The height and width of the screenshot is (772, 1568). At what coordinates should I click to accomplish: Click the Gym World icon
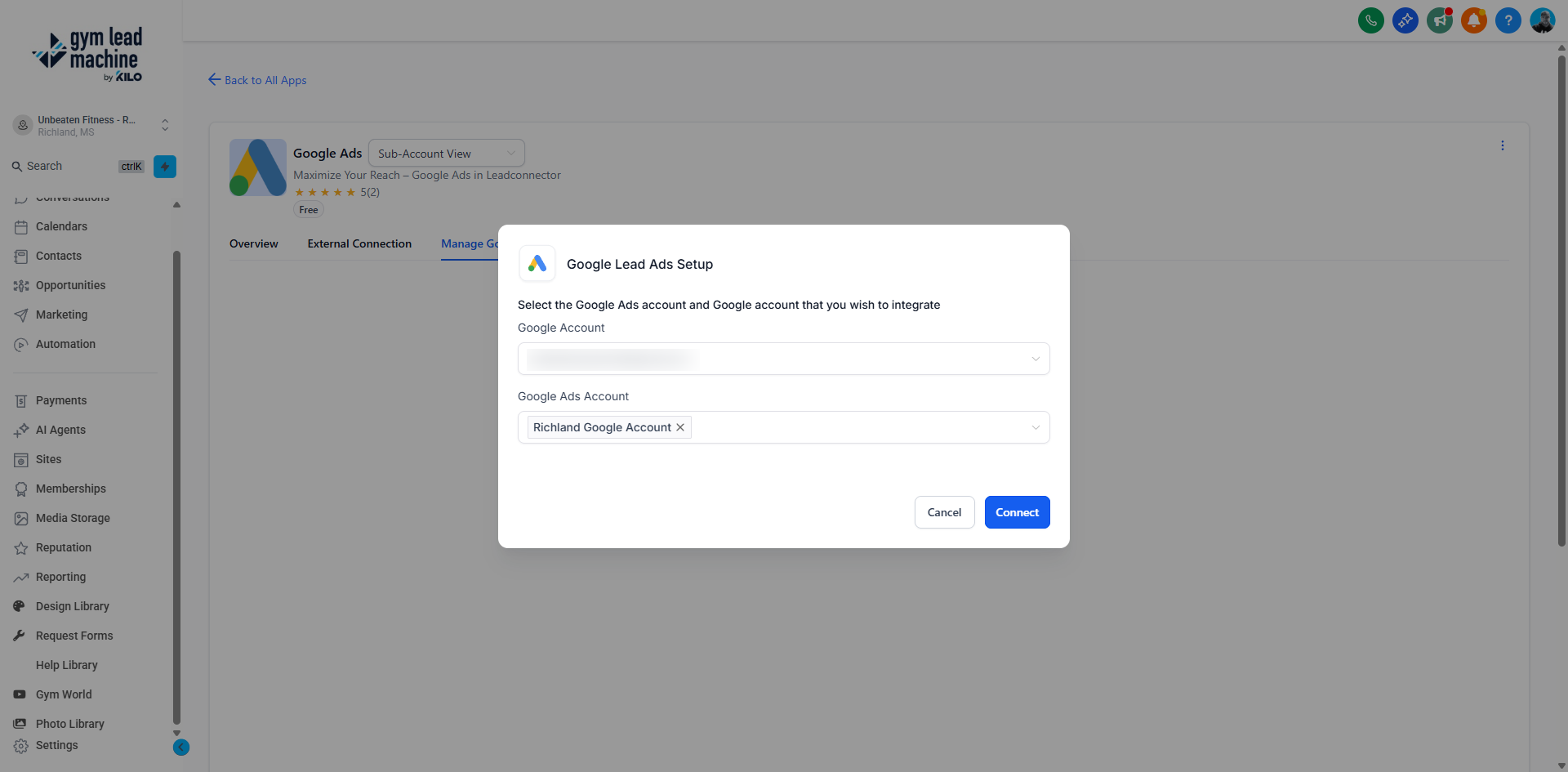[20, 694]
